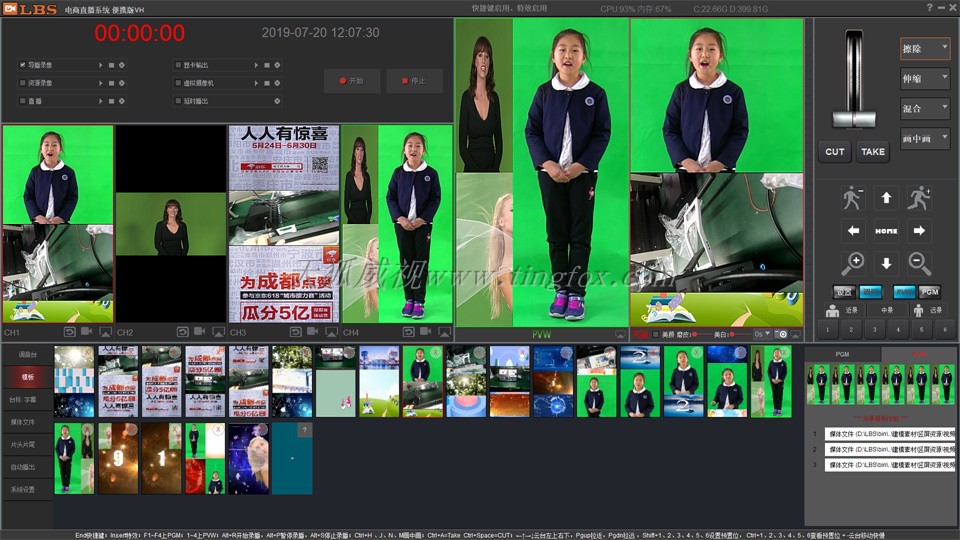Click the T-bar transition fader handle
Image resolution: width=960 pixels, height=540 pixels.
point(853,117)
